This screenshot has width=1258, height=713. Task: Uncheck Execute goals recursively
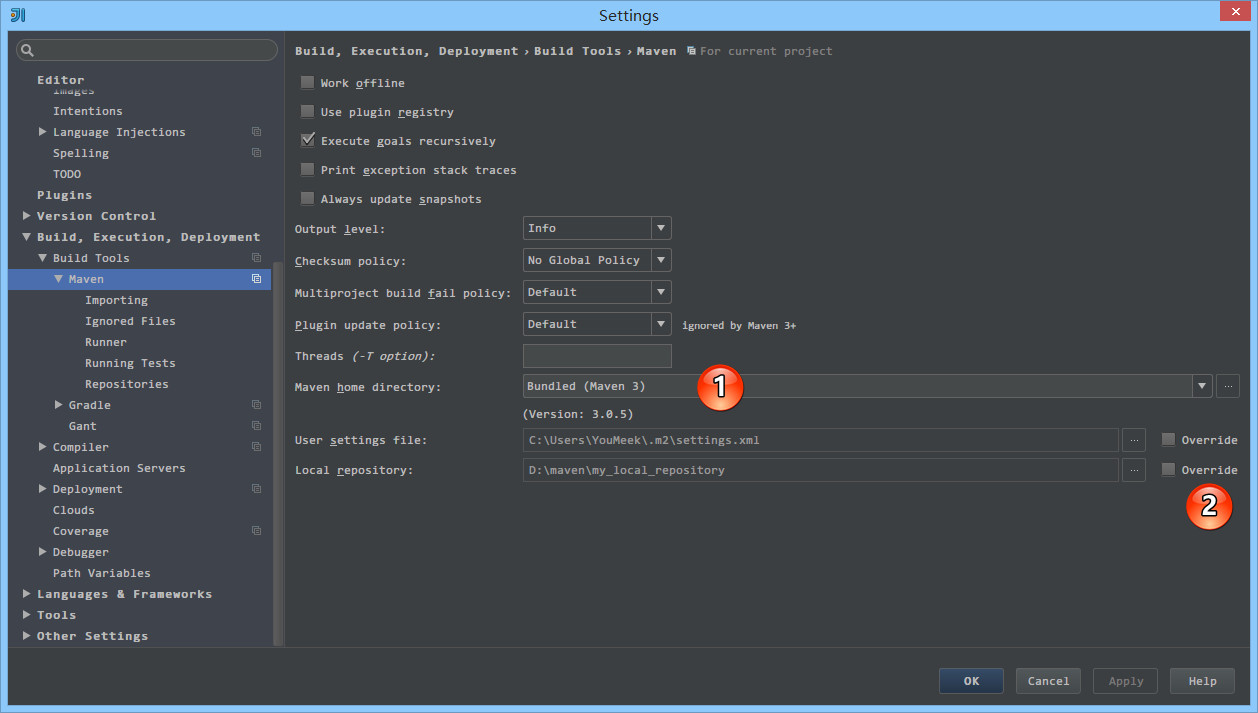coord(307,140)
